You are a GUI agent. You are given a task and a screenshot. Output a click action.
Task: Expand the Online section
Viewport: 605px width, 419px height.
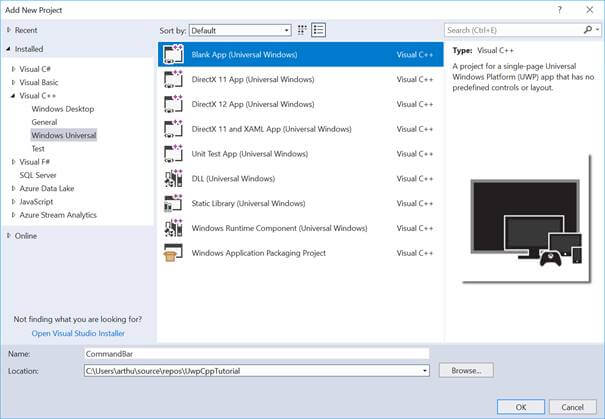9,236
